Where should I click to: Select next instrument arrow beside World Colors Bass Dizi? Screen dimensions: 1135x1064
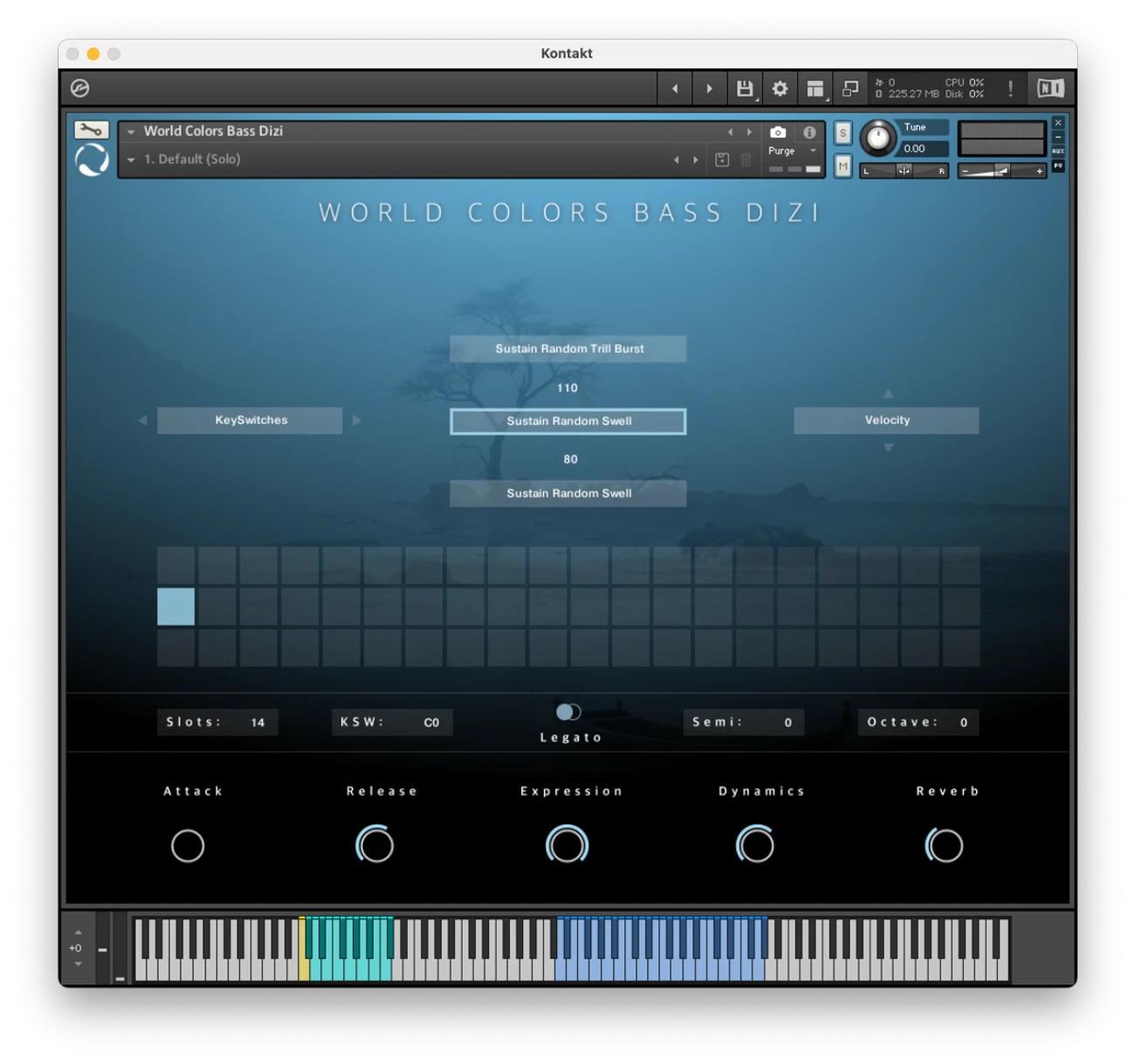[x=748, y=133]
